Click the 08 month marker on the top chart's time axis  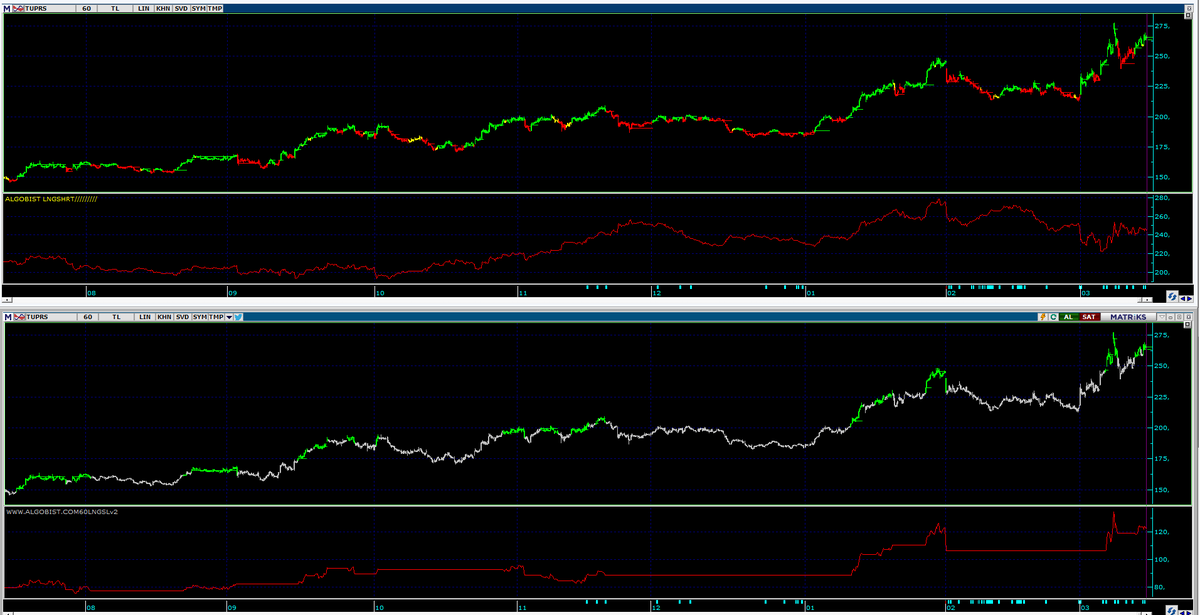click(x=91, y=293)
